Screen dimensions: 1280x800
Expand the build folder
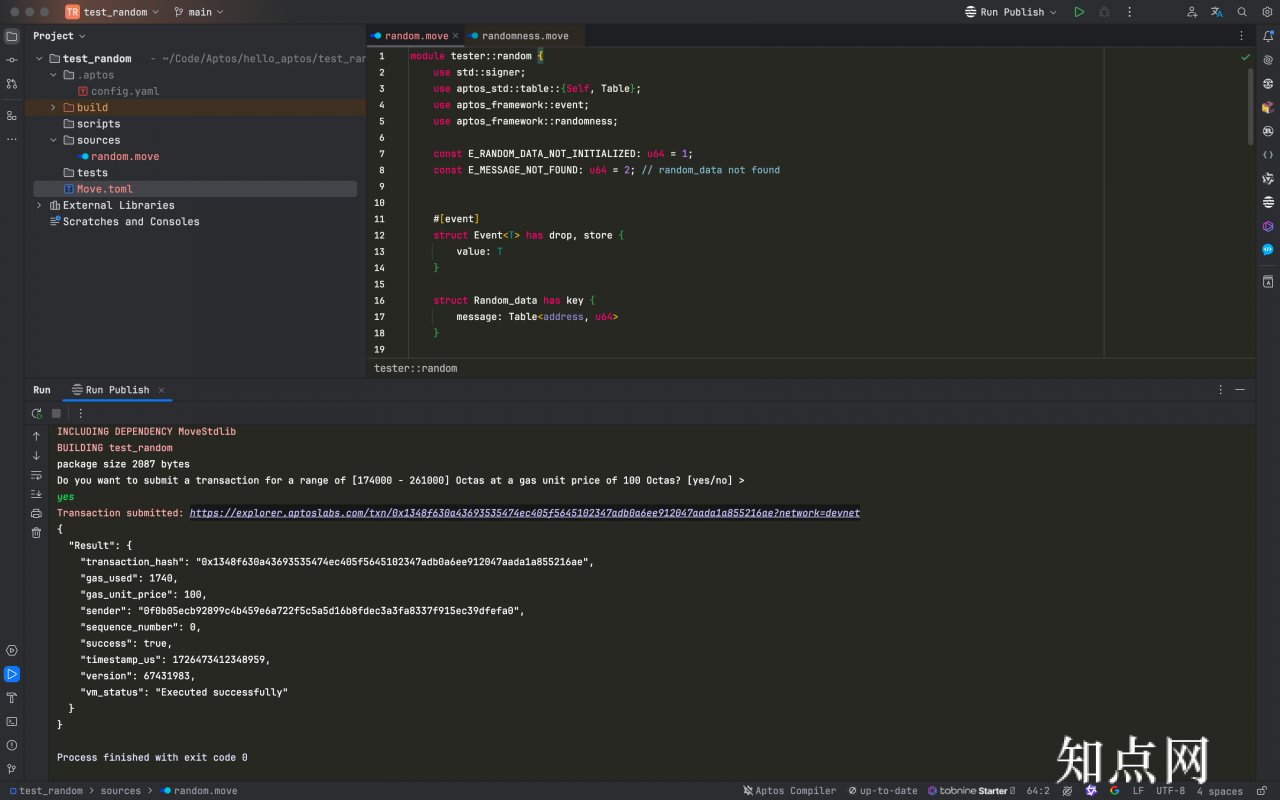[x=54, y=107]
